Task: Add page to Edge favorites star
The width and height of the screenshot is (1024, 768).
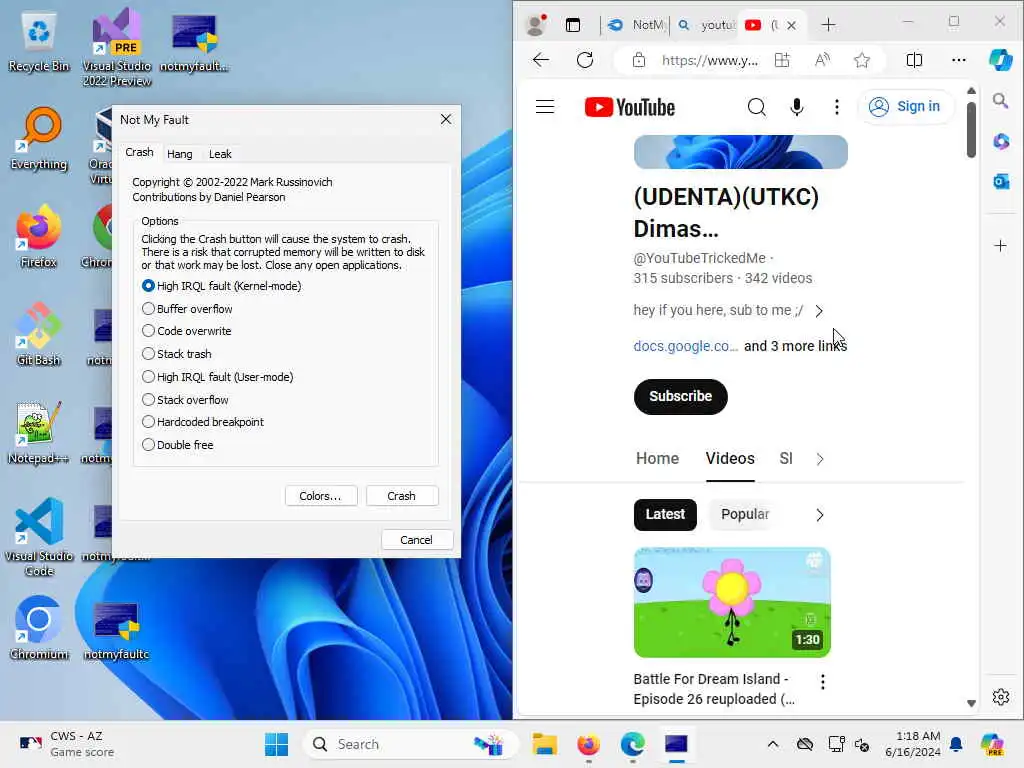Action: (x=862, y=60)
